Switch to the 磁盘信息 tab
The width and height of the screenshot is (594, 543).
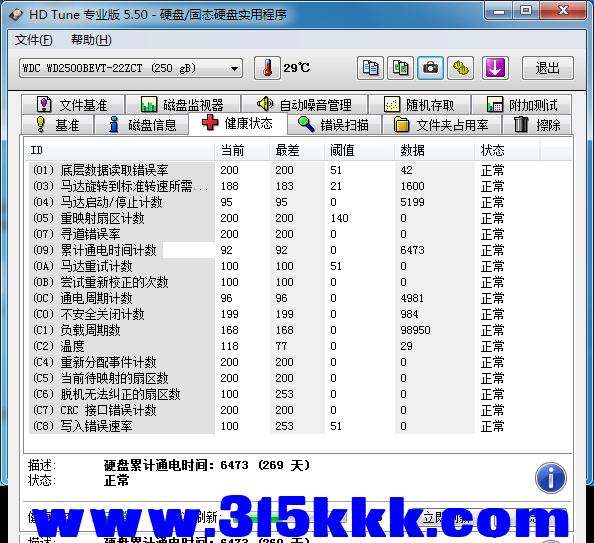[x=142, y=125]
